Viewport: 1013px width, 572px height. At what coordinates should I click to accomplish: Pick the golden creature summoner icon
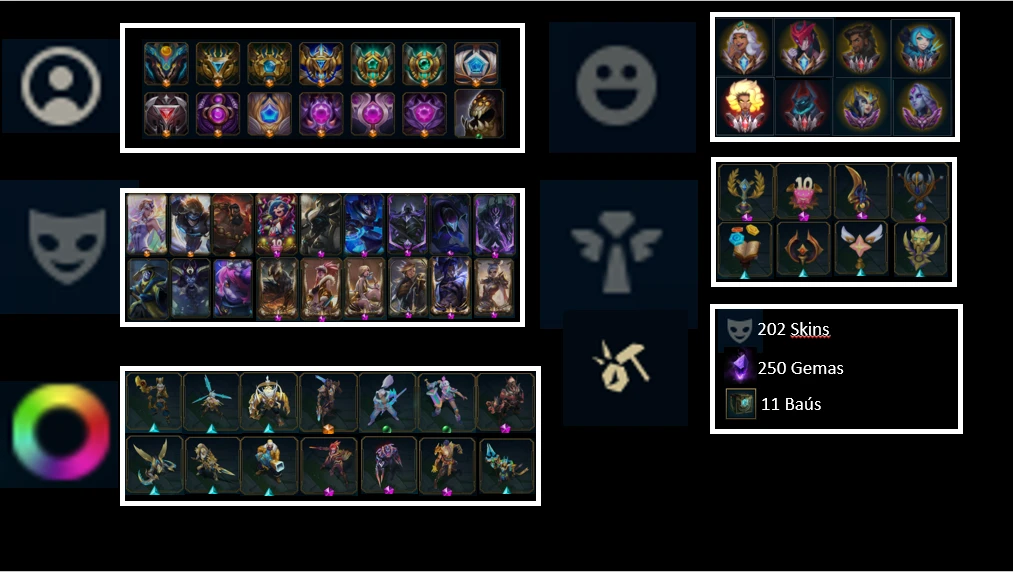point(478,113)
